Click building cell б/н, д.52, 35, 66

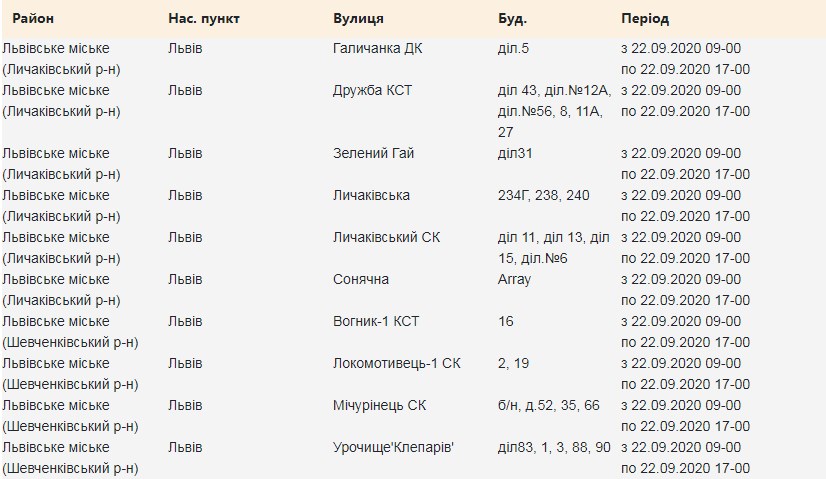tap(548, 405)
